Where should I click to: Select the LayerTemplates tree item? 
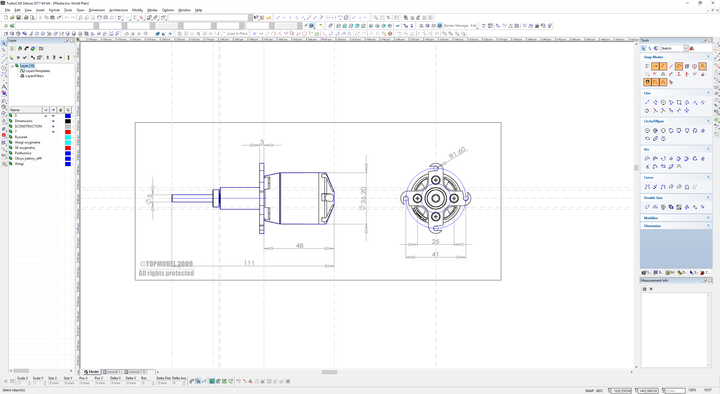(38, 71)
